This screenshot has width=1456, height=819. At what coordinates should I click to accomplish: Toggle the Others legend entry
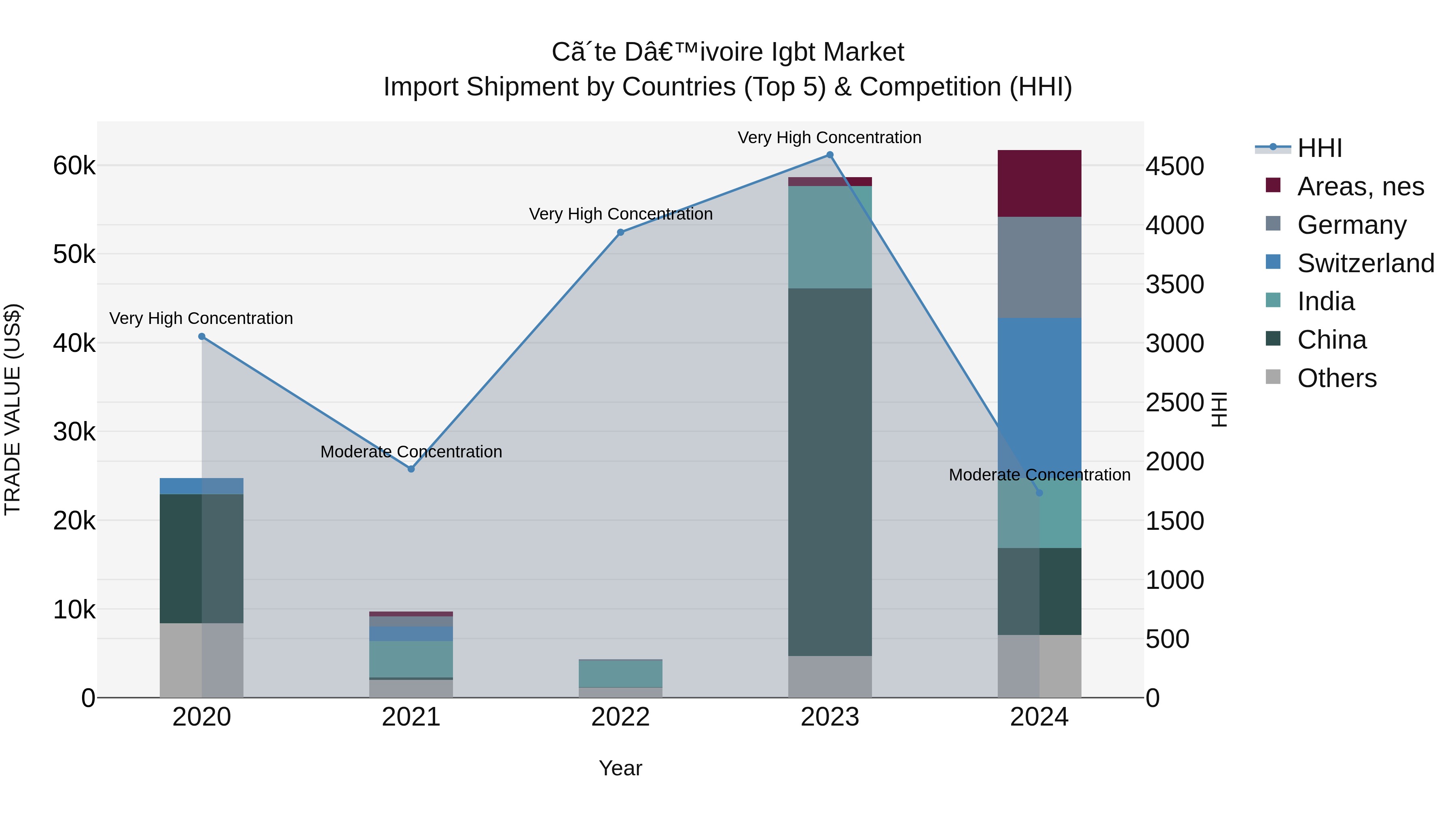[x=1321, y=378]
